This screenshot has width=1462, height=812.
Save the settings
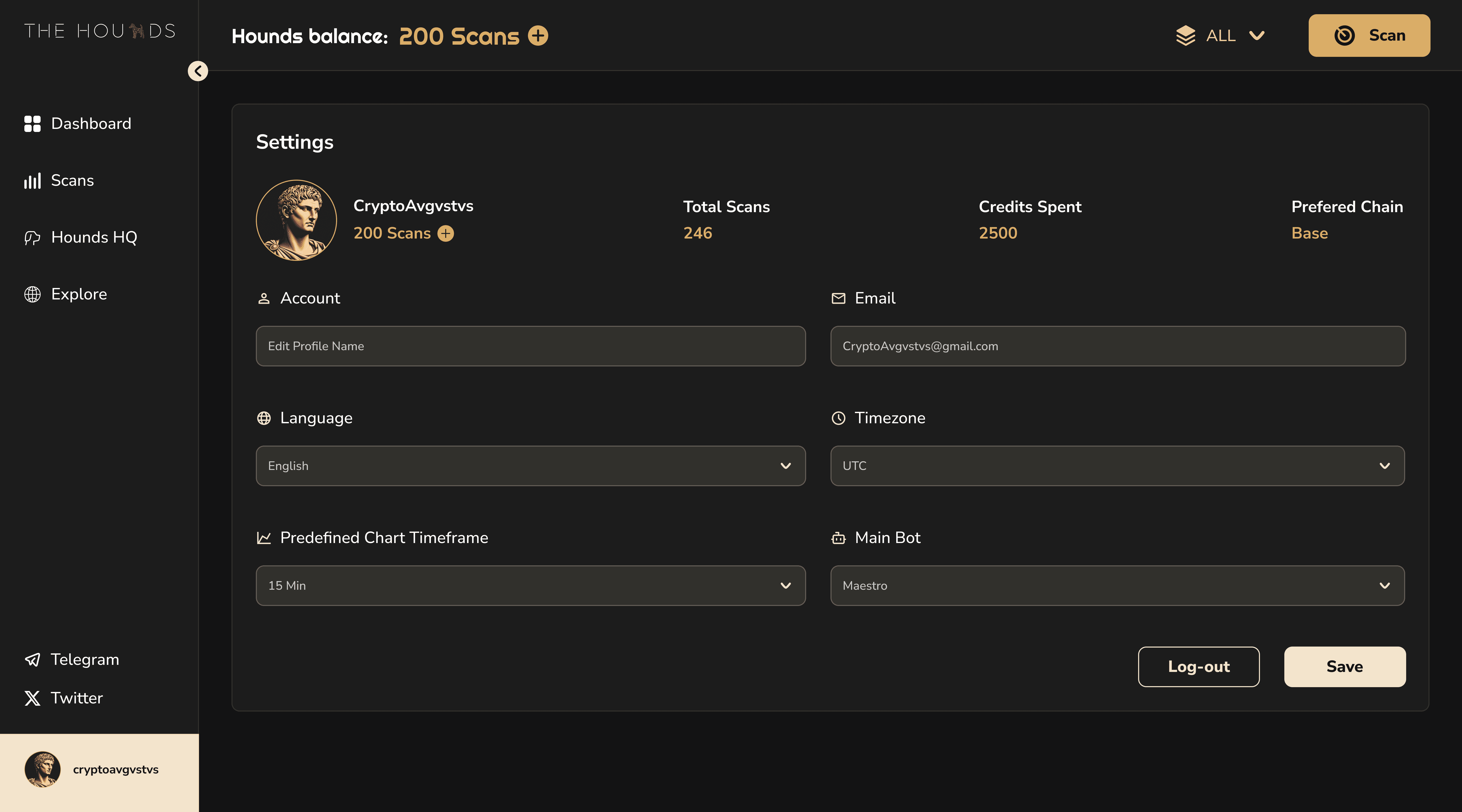click(1344, 667)
